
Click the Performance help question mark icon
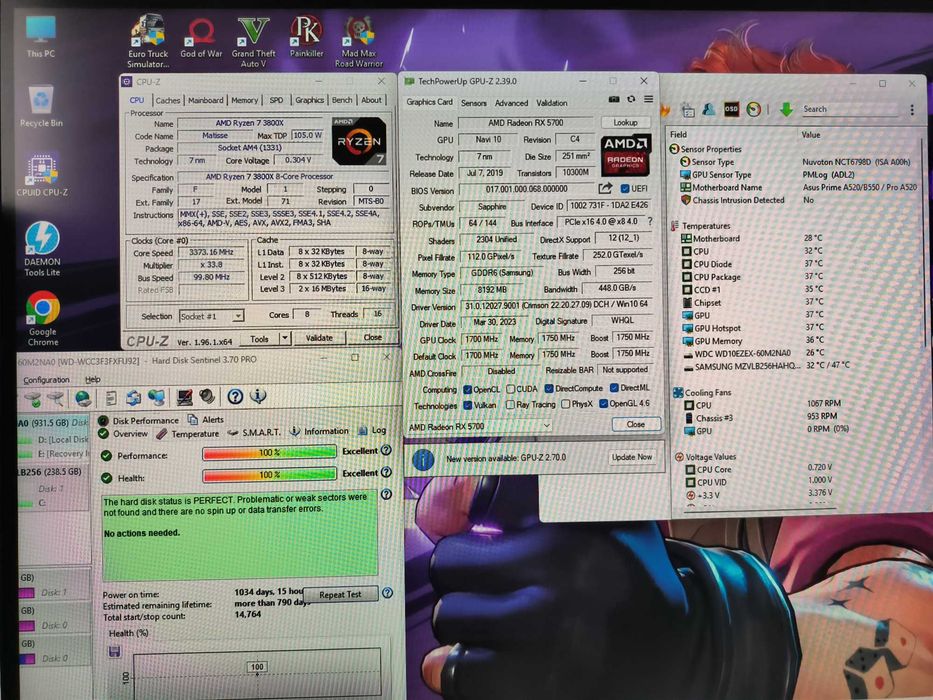386,450
